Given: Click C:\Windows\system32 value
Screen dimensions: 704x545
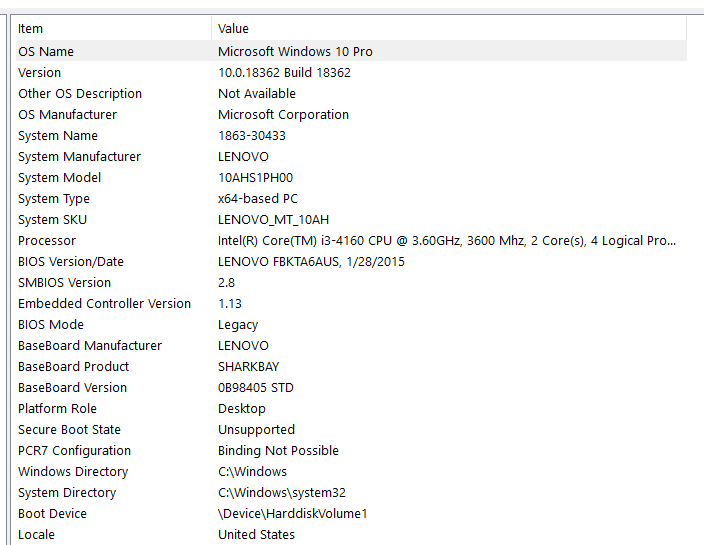Looking at the screenshot, I should click(x=282, y=493).
